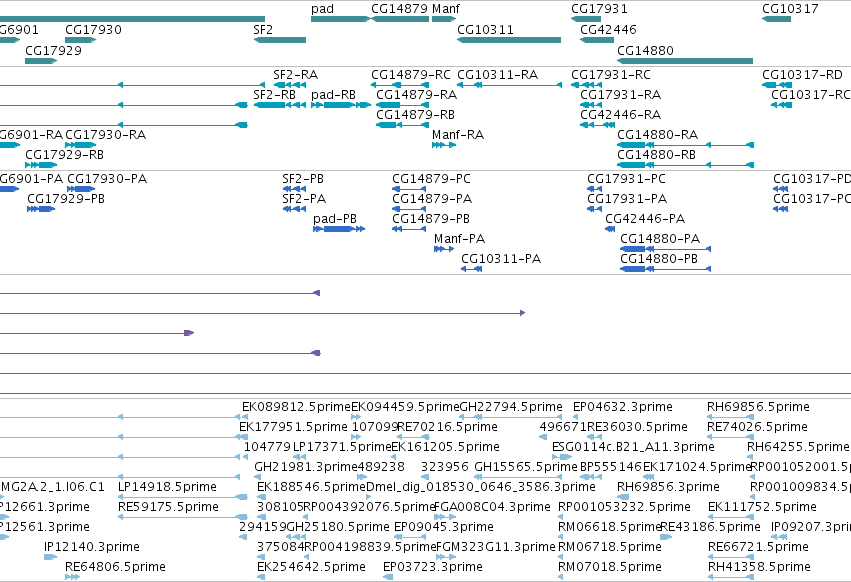Select the CG10311-RA transcript label
The height and width of the screenshot is (582, 851).
(498, 75)
